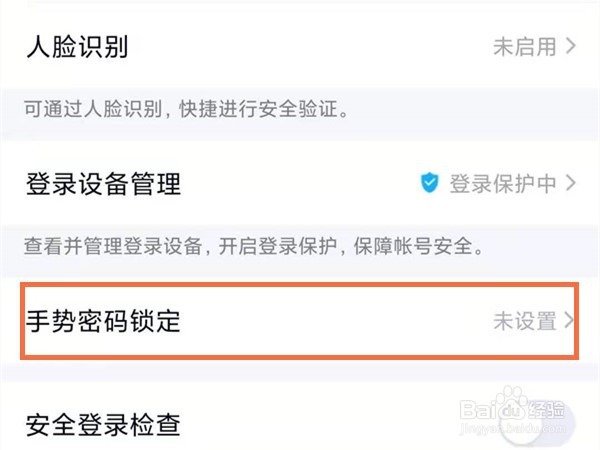Click the 未启用 status text
The height and width of the screenshot is (450, 600).
click(524, 47)
